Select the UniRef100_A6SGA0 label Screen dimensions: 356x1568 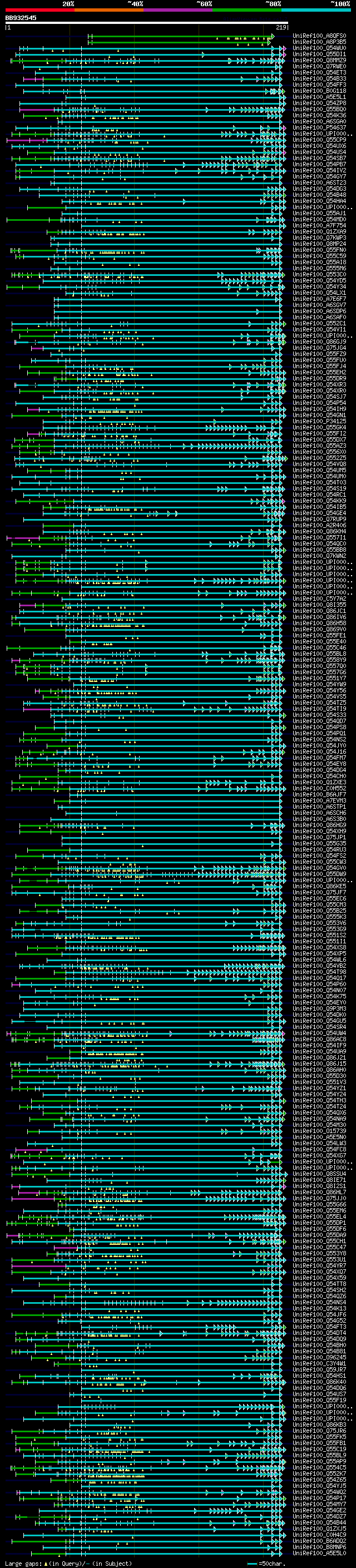[319, 122]
